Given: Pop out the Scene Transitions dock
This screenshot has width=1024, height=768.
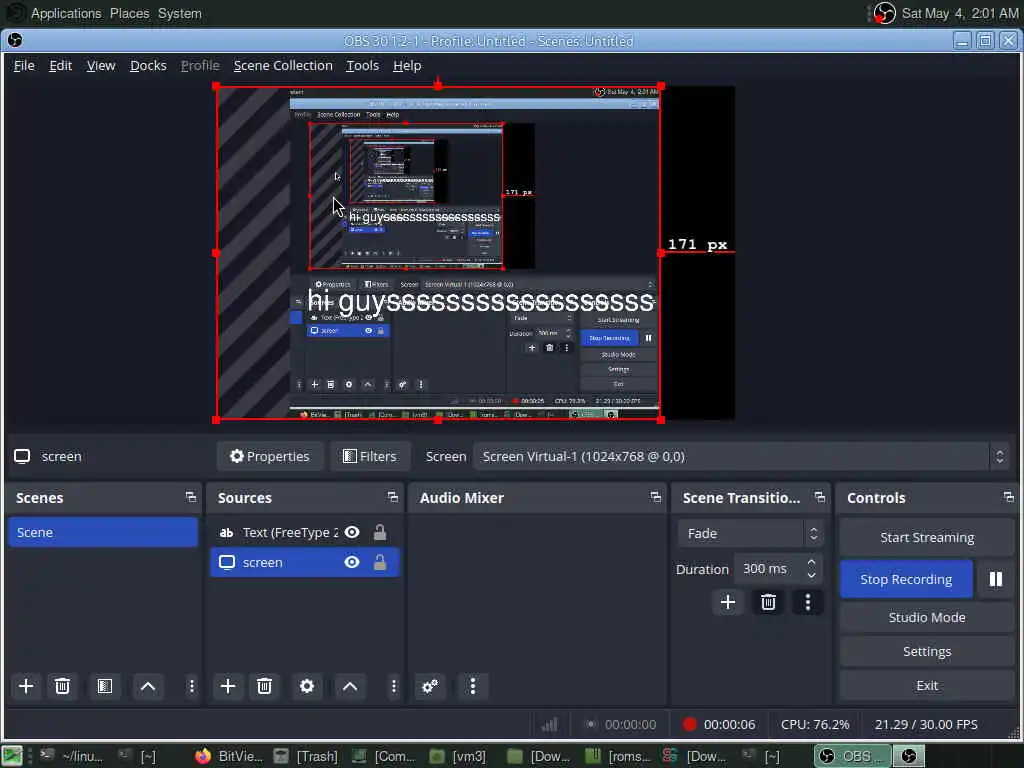Looking at the screenshot, I should (820, 498).
